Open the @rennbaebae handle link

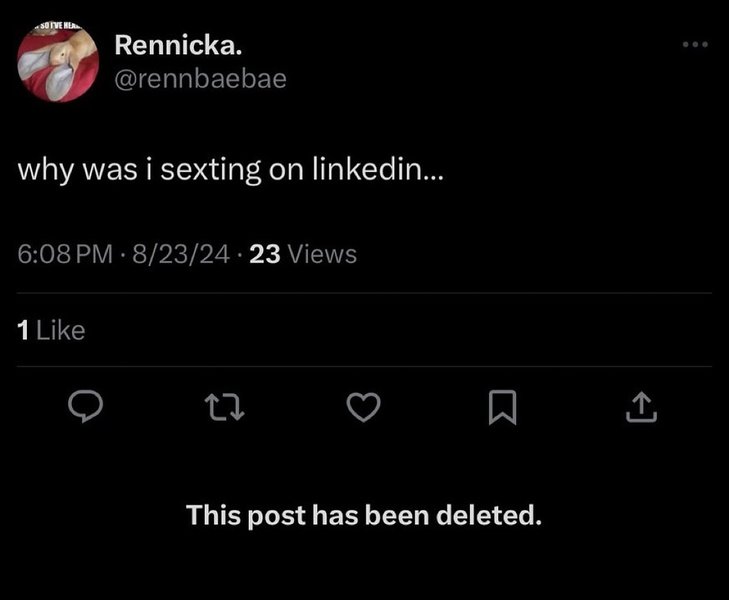point(200,78)
